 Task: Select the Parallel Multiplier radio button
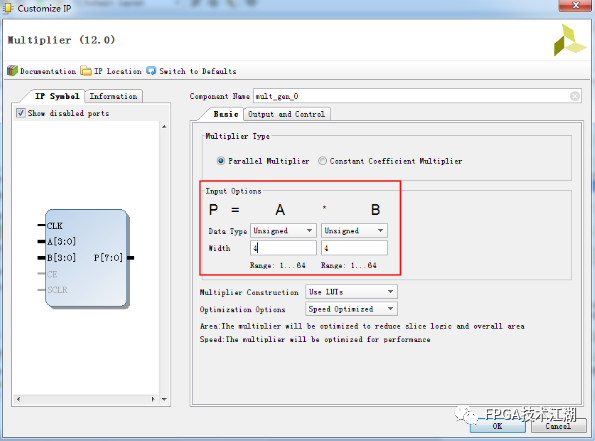pyautogui.click(x=221, y=161)
